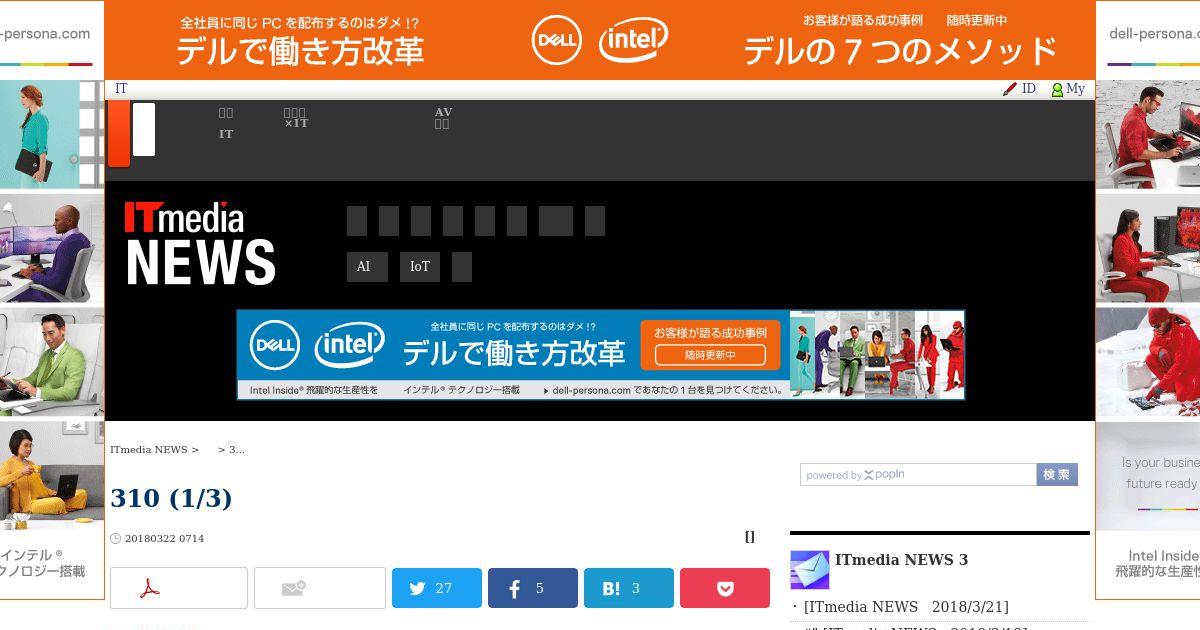Open the [ITmedia NEWS 2018/3/21] link

coord(906,607)
